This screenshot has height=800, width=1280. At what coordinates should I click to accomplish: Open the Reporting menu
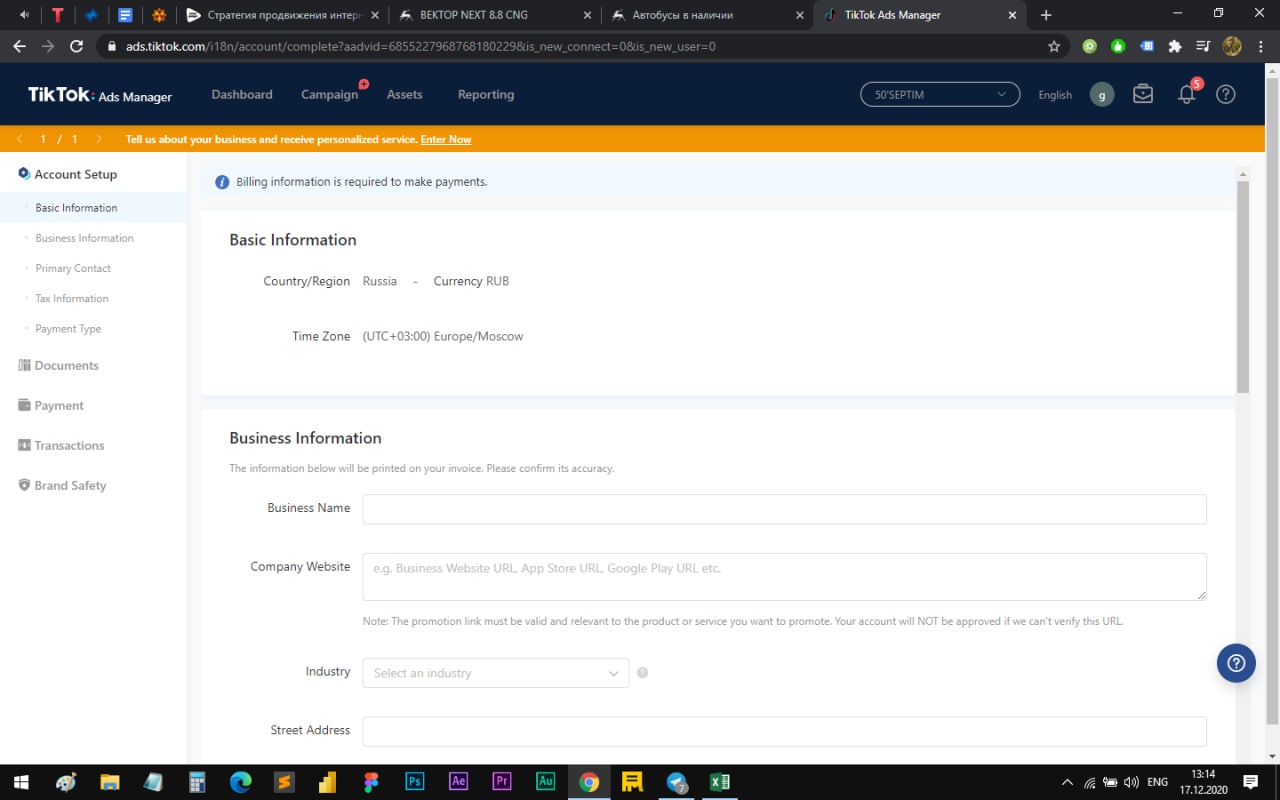486,94
